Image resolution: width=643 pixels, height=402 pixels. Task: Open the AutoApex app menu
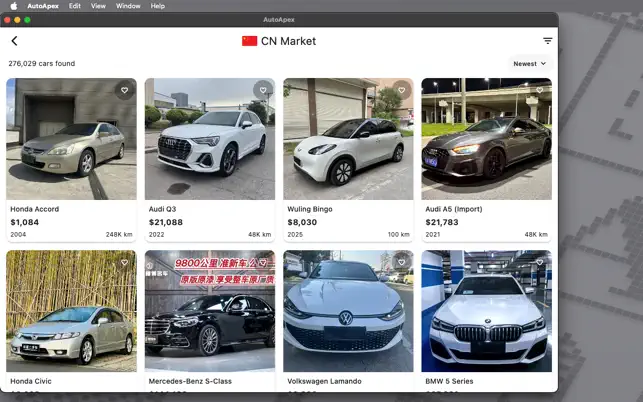tap(43, 6)
